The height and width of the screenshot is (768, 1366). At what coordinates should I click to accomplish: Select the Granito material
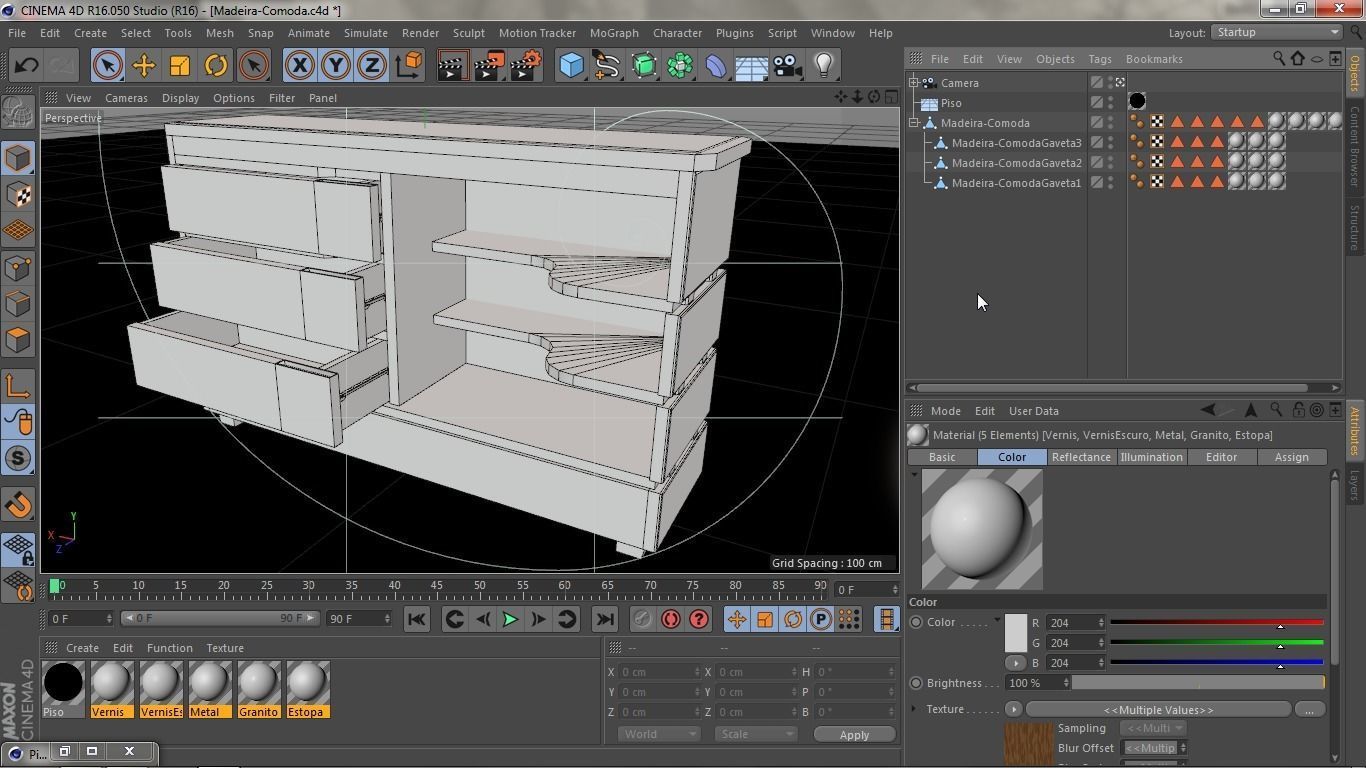pyautogui.click(x=258, y=690)
